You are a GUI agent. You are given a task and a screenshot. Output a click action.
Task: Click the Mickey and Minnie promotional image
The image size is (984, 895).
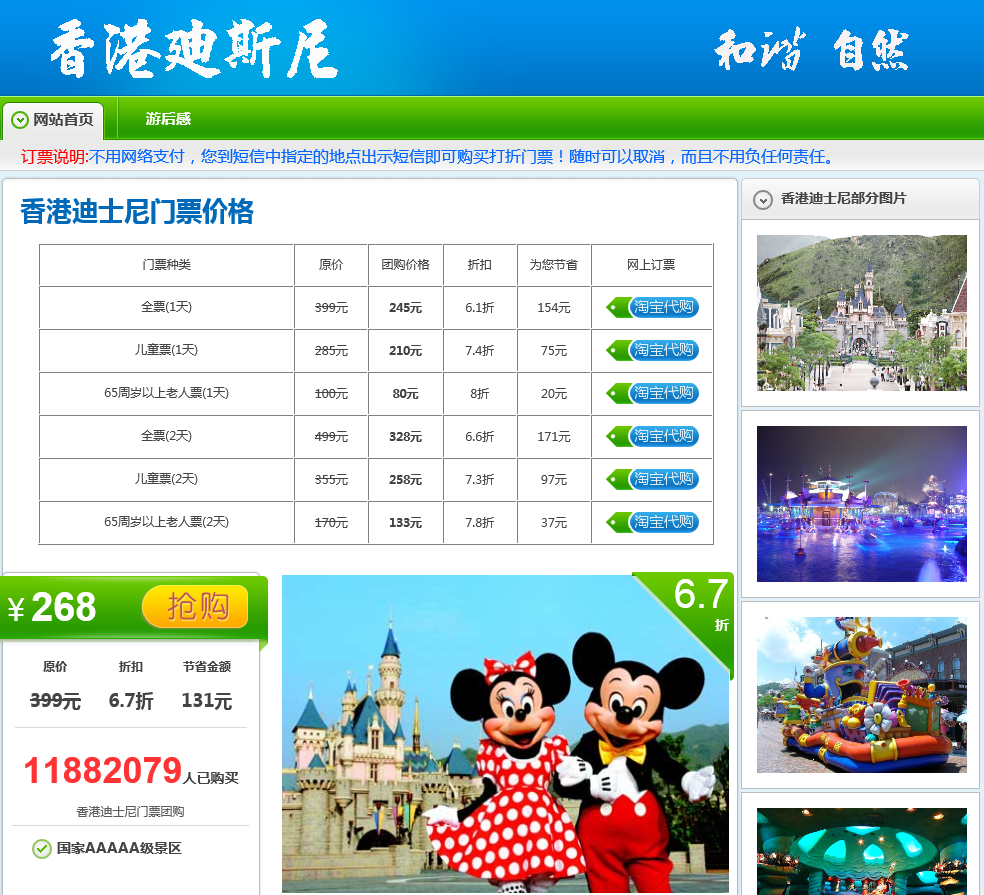click(505, 734)
